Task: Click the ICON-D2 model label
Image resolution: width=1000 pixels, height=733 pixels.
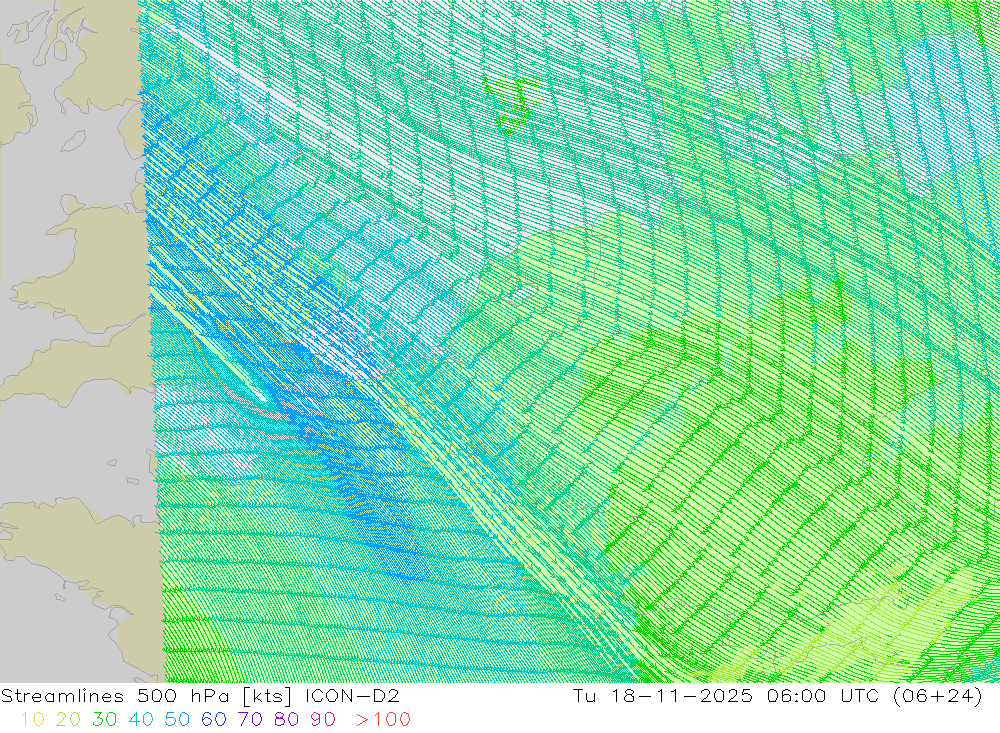Action: 352,695
